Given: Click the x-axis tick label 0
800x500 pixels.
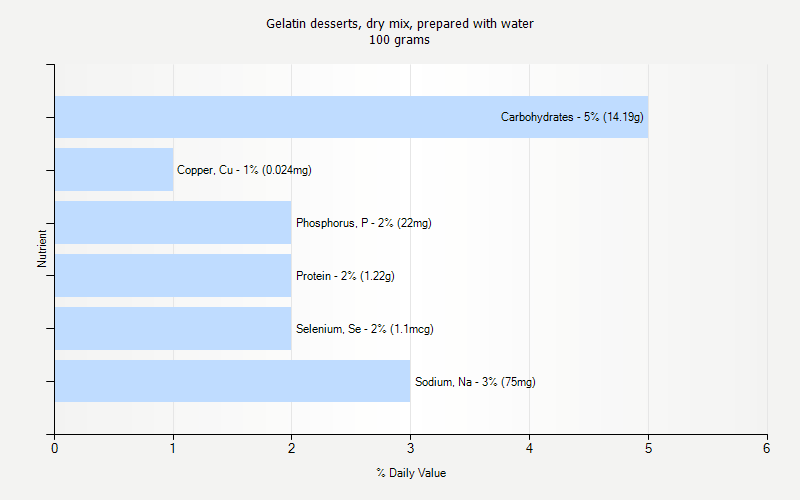Looking at the screenshot, I should [x=55, y=449].
